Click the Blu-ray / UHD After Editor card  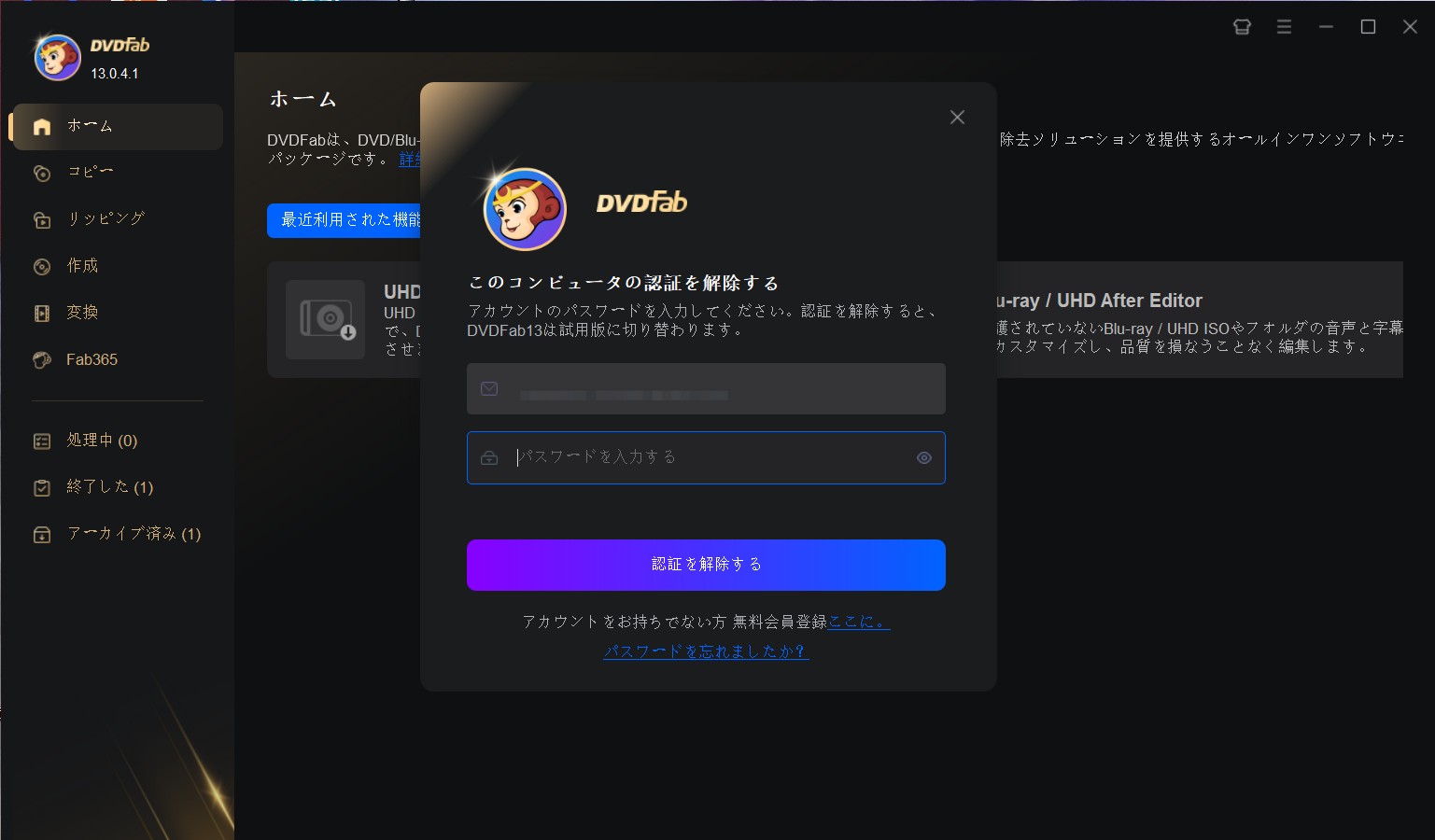[x=1200, y=319]
